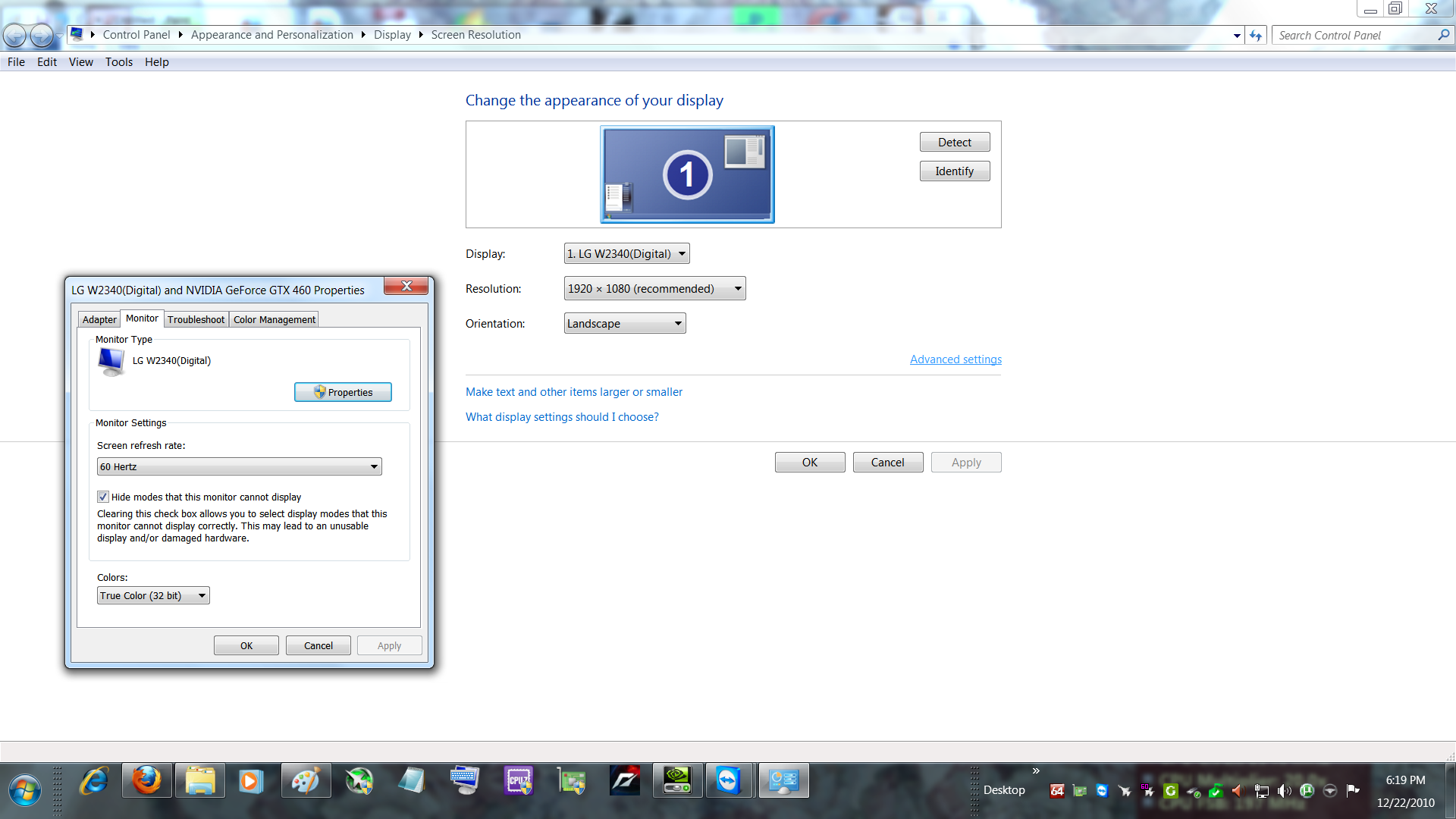Expand breadcrumb arrow after Appearance and Personalization

(363, 35)
